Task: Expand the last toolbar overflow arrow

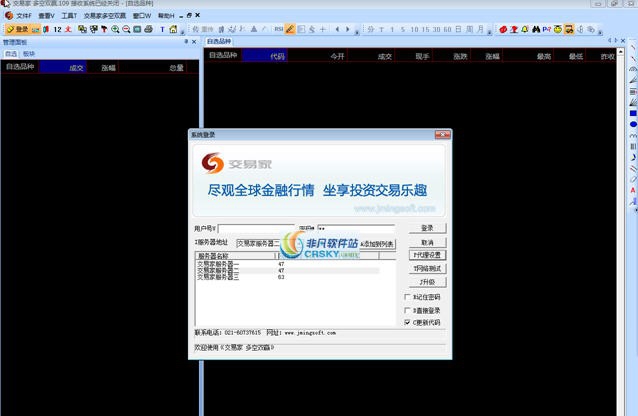Action: click(601, 31)
